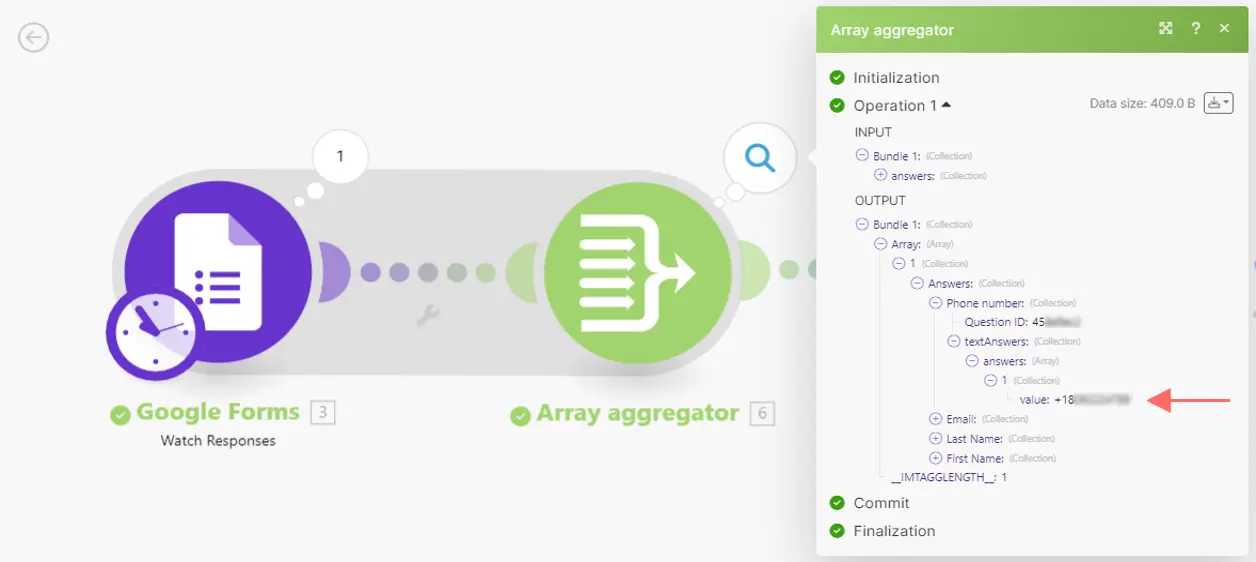This screenshot has width=1256, height=562.
Task: Expand the First Name collection
Action: 936,458
